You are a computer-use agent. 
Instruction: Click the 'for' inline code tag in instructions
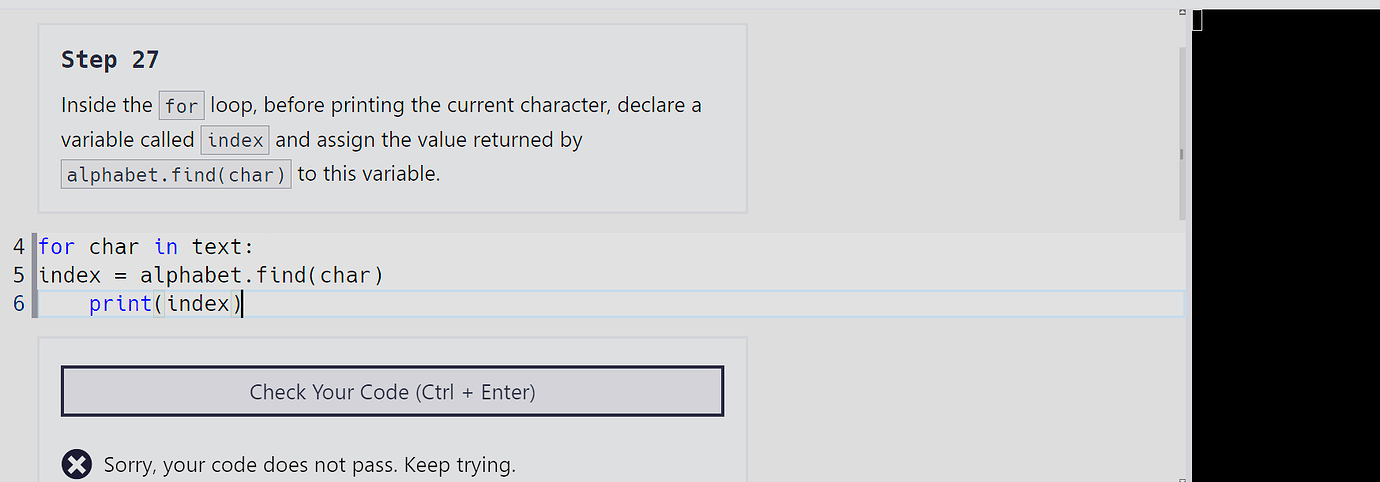click(x=181, y=105)
